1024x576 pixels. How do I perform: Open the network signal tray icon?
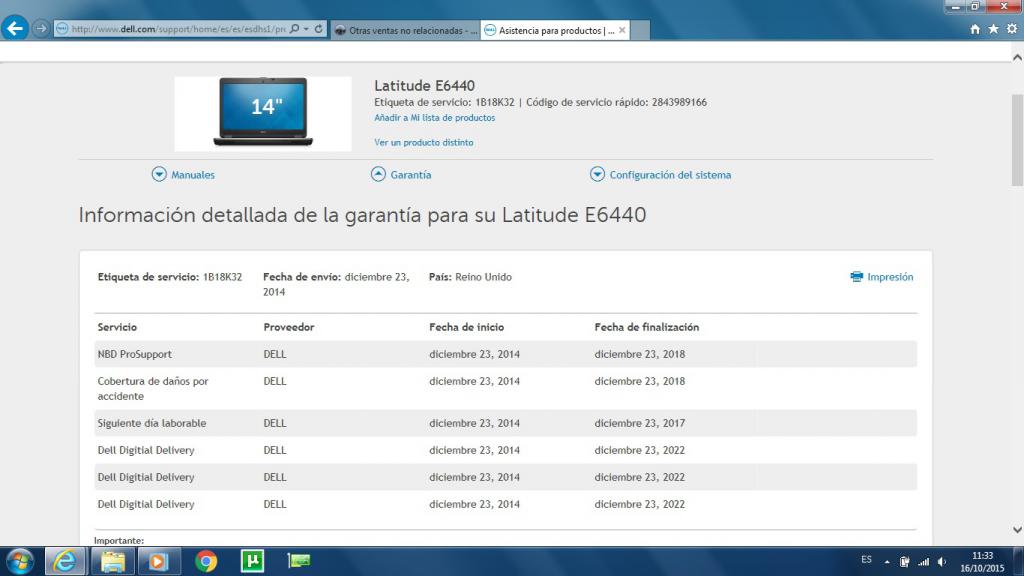923,562
